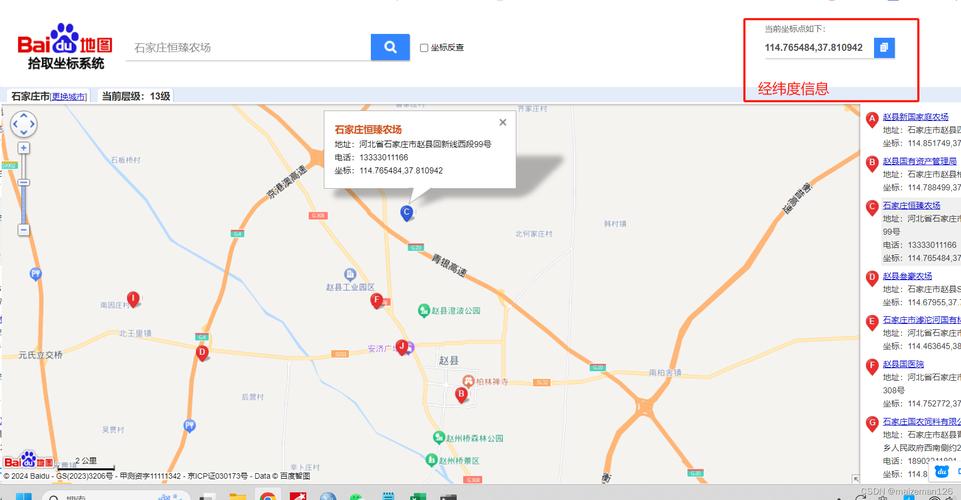Click the 赵县 town label on map
The image size is (961, 500).
coord(448,361)
